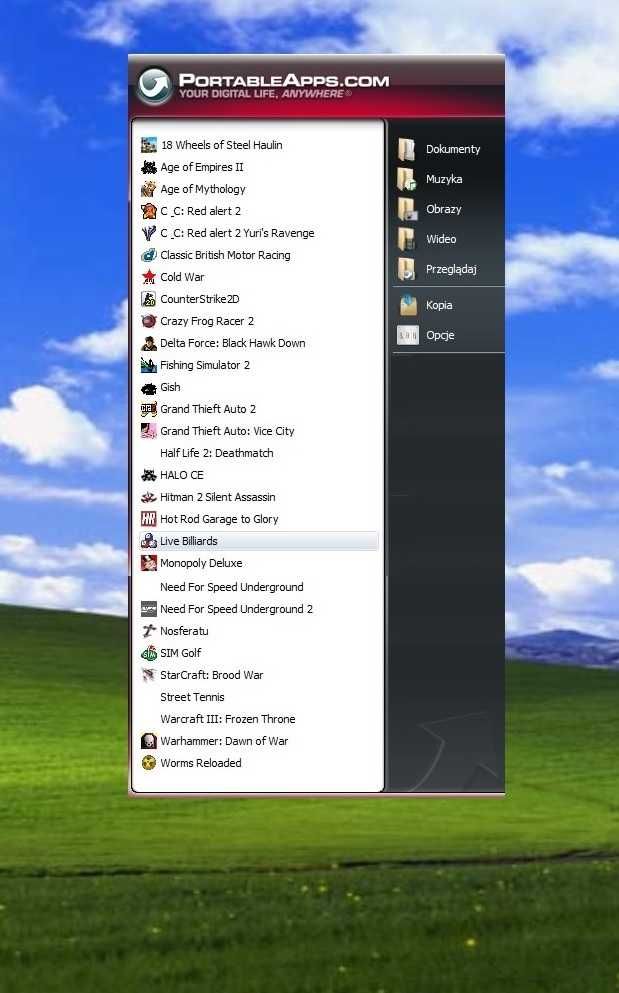619x993 pixels.
Task: Click the Fishing Simulator 2 icon
Action: coord(148,365)
